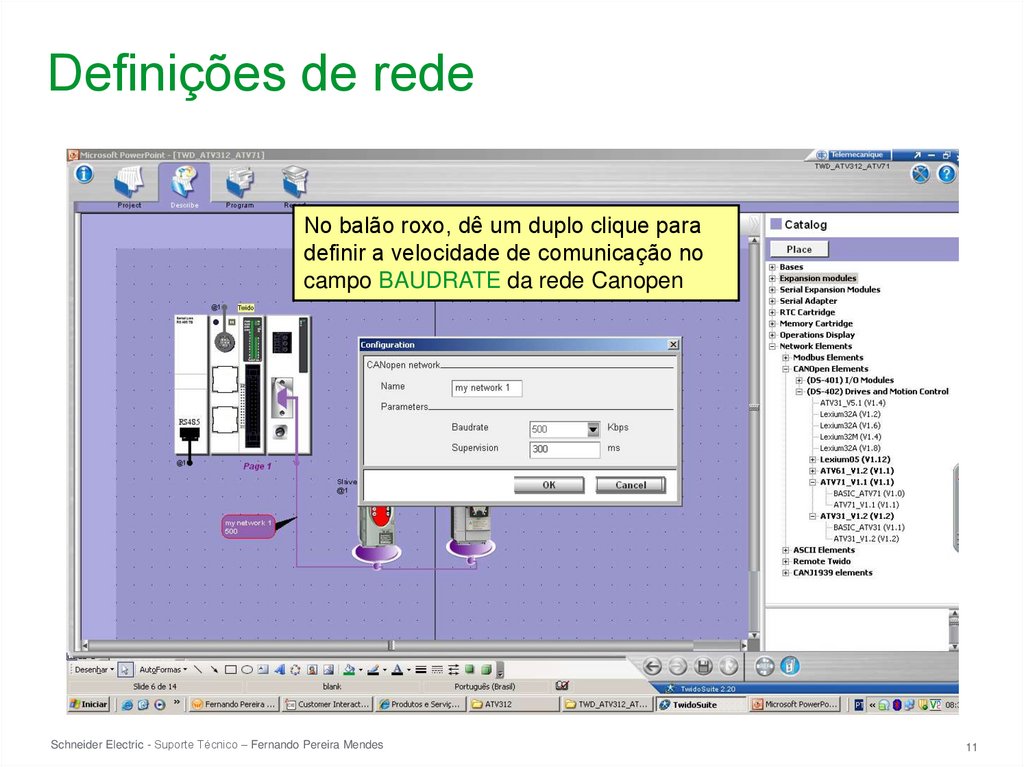The width and height of the screenshot is (1024, 767).
Task: Open the Baudrate dropdown
Action: pyautogui.click(x=593, y=429)
